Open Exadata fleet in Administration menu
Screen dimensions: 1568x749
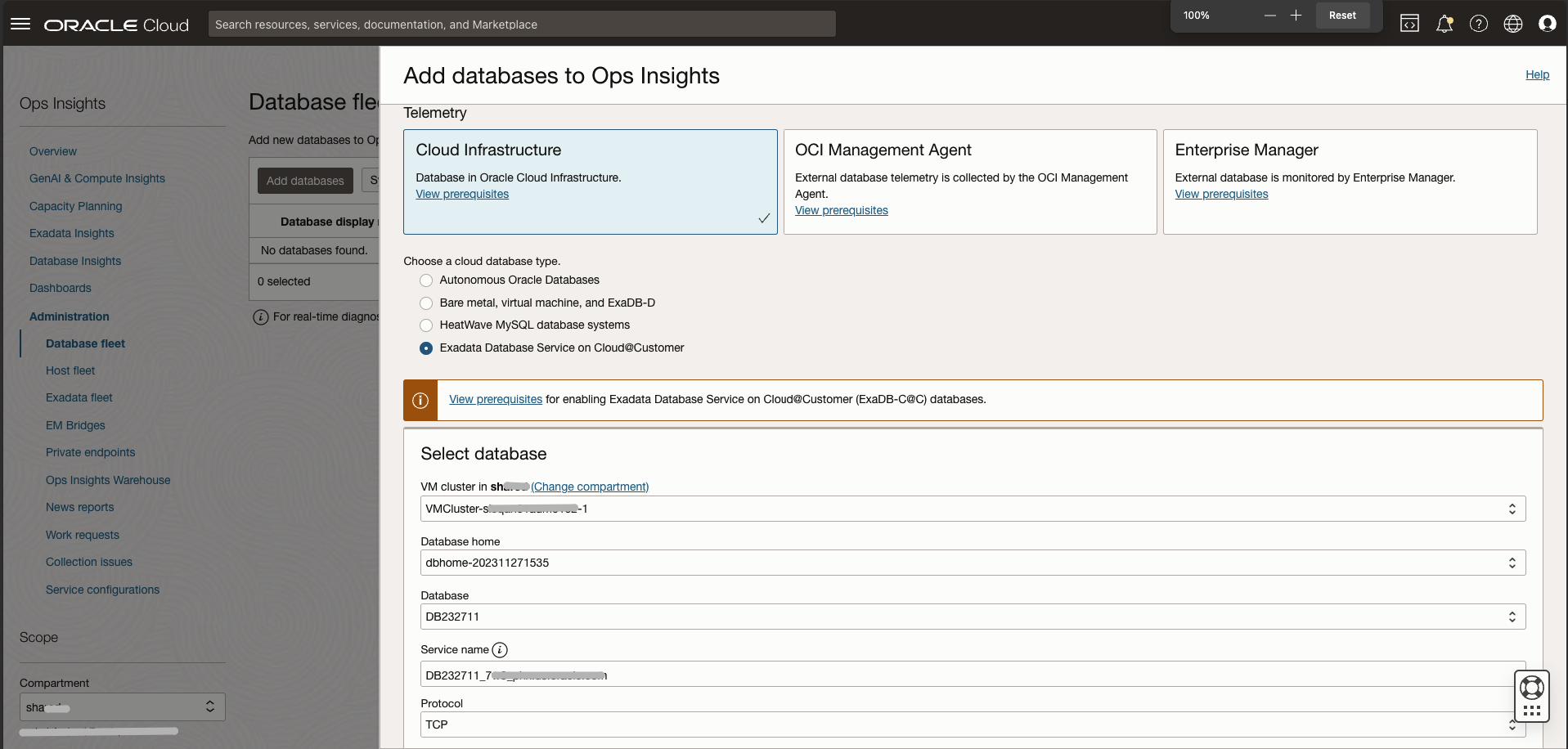pos(79,397)
